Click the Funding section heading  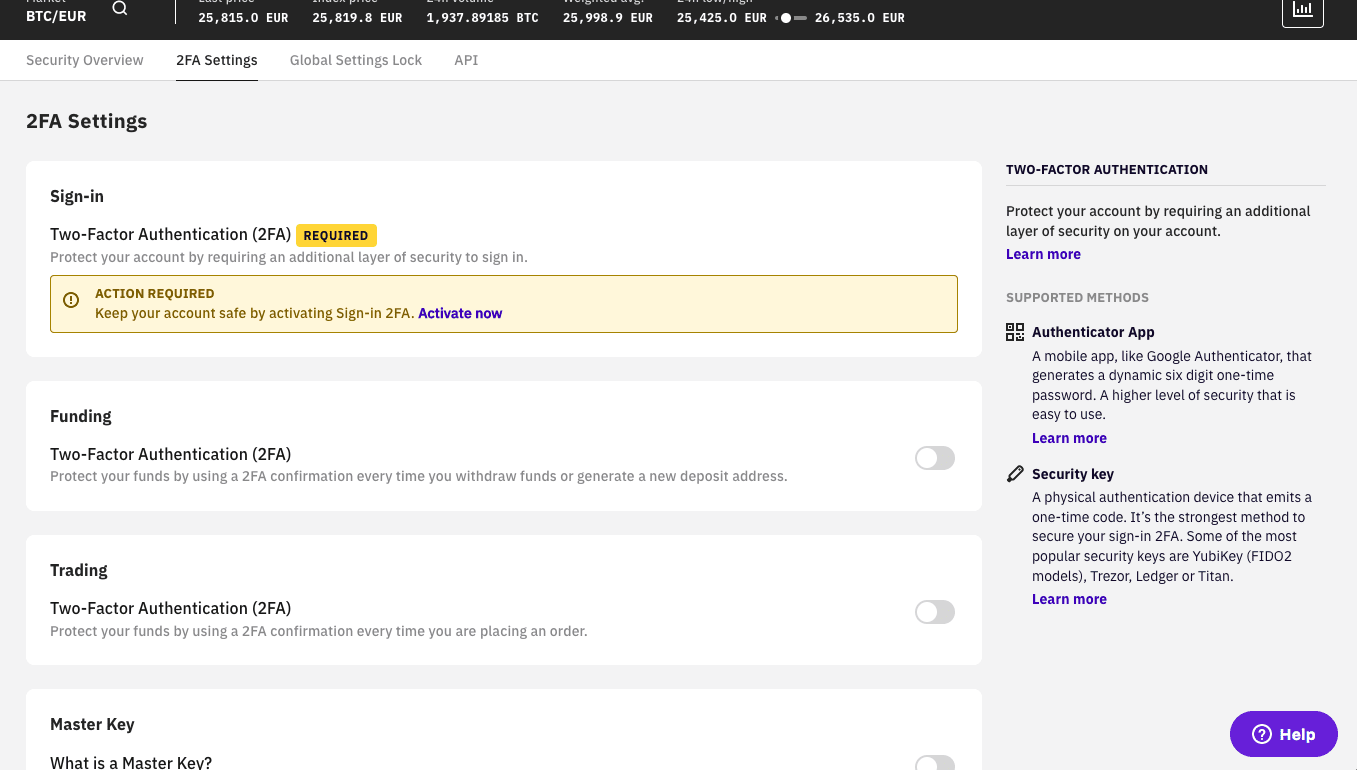(x=81, y=416)
